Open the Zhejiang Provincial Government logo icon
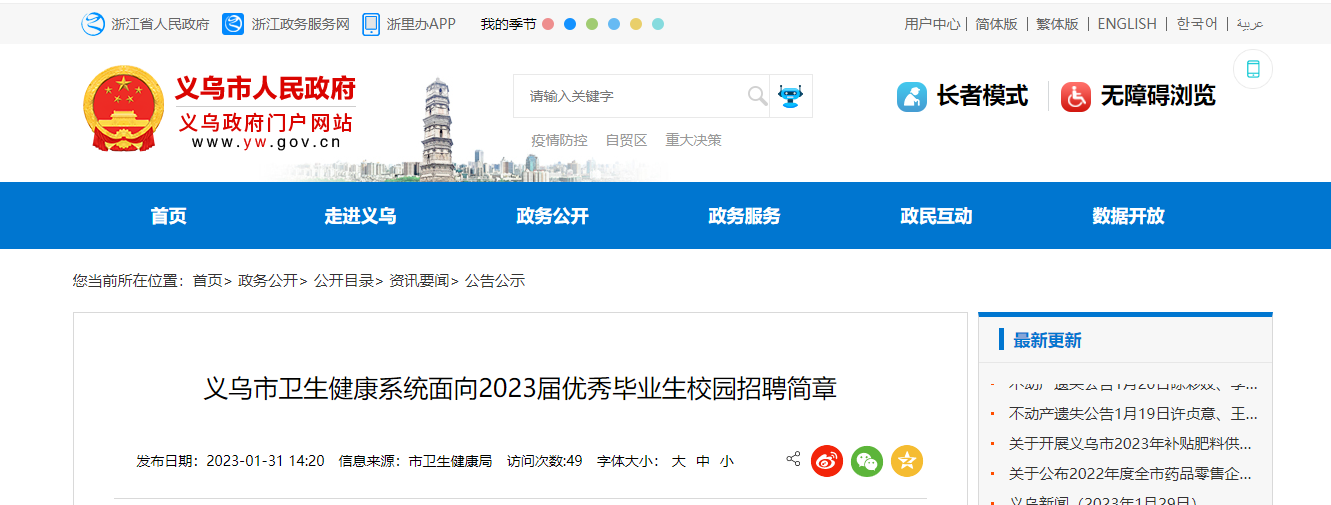1331x505 pixels. (93, 24)
